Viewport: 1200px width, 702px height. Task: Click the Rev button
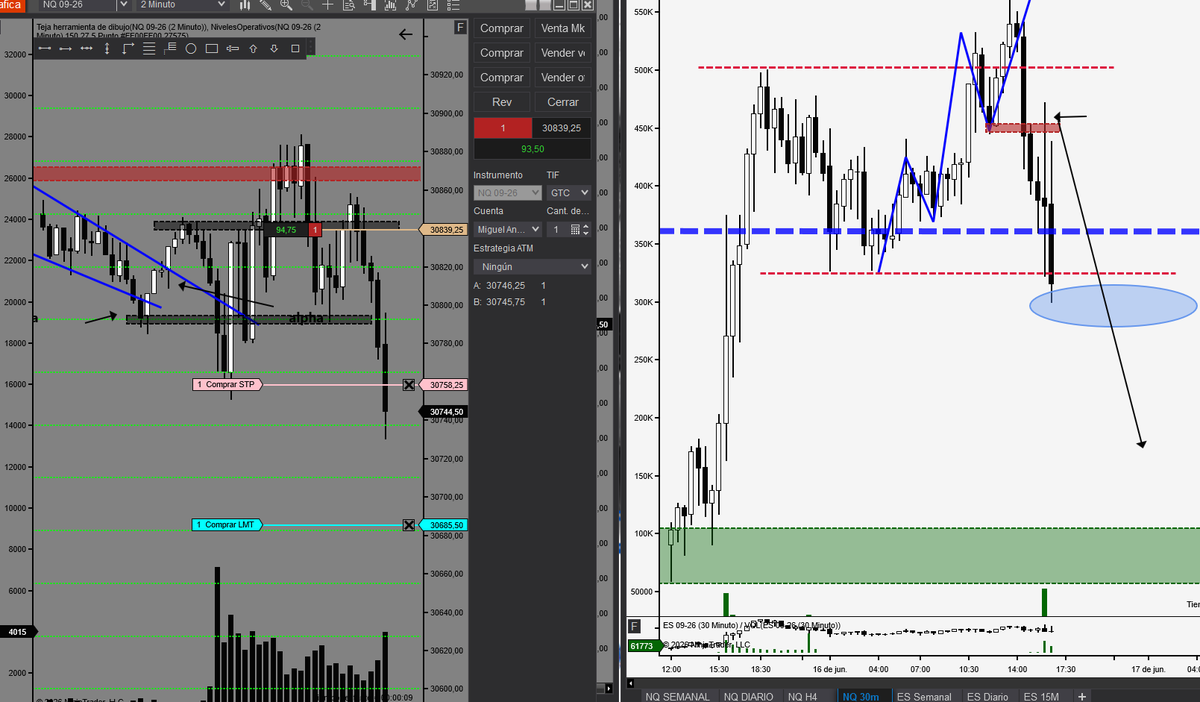tap(502, 102)
